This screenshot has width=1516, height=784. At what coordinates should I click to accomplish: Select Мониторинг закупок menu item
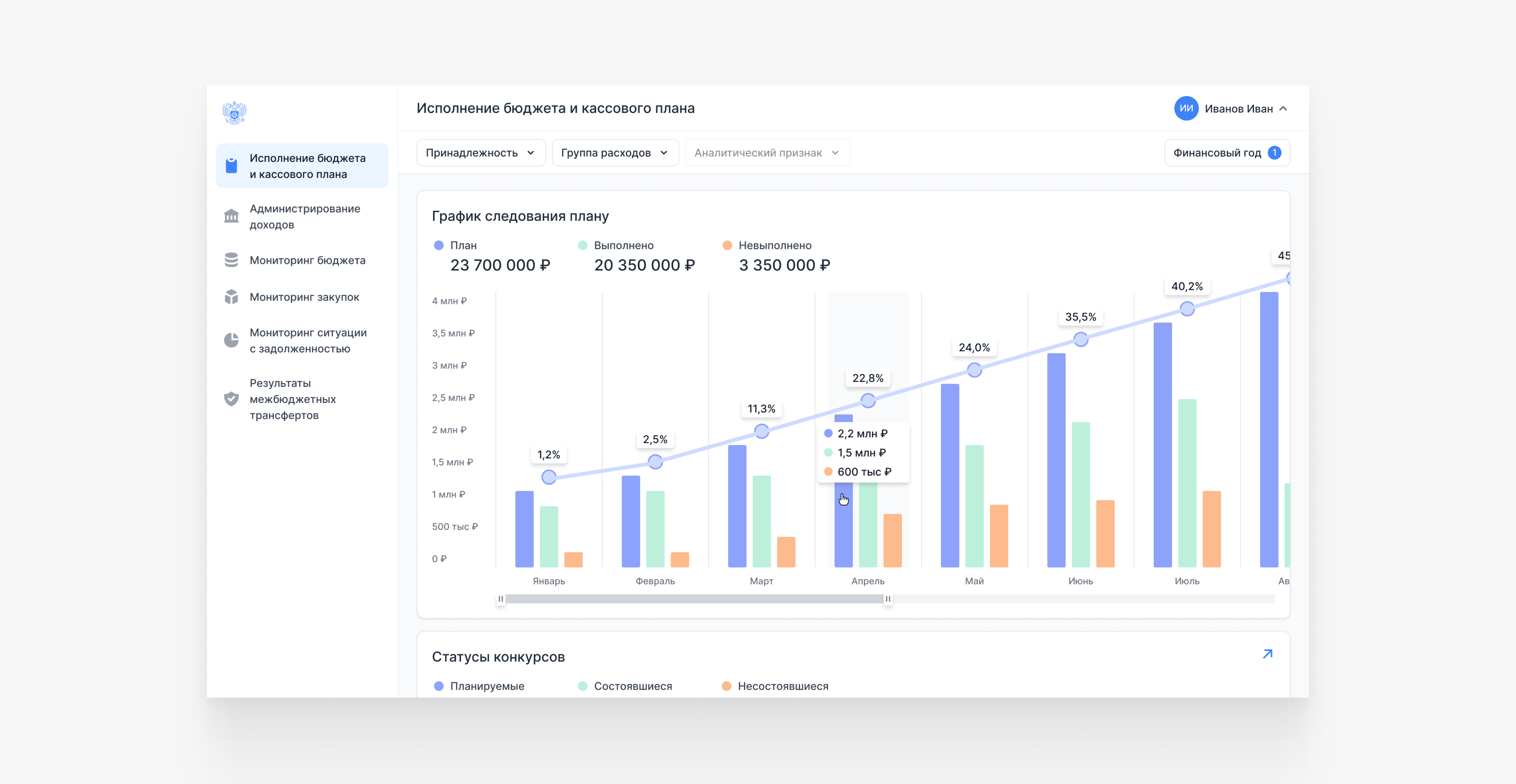point(304,297)
